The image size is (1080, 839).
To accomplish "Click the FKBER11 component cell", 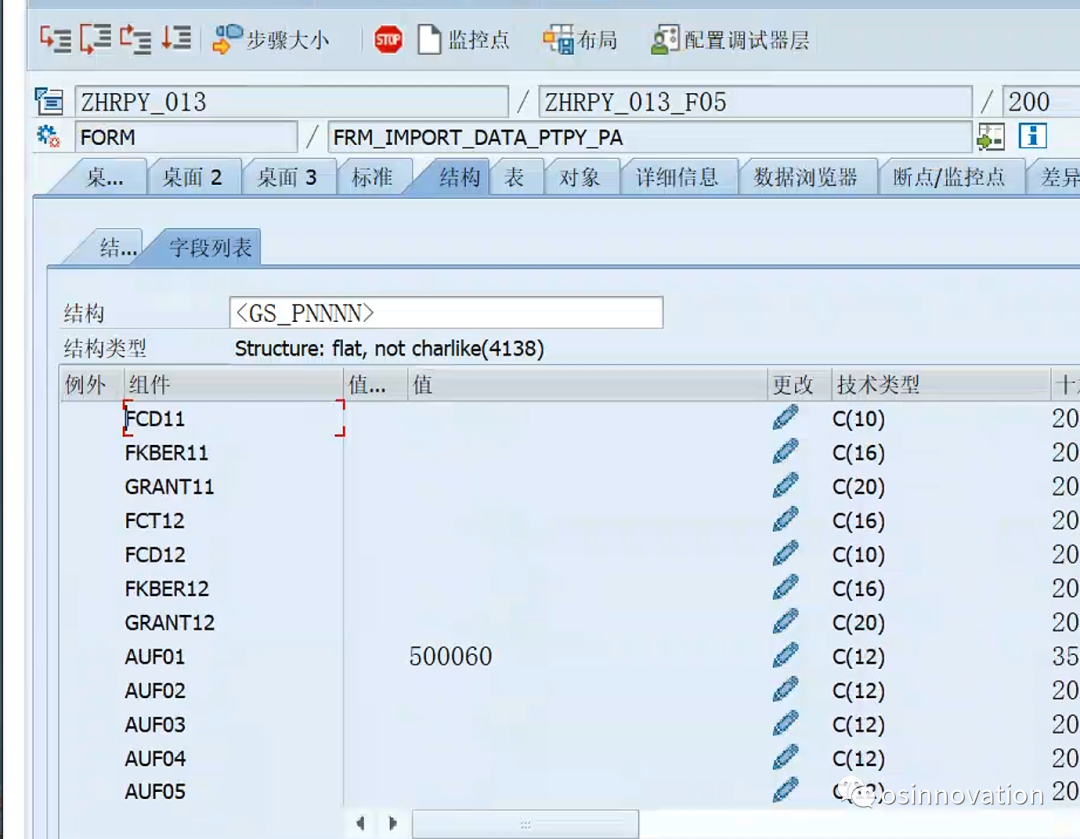I will (x=233, y=453).
